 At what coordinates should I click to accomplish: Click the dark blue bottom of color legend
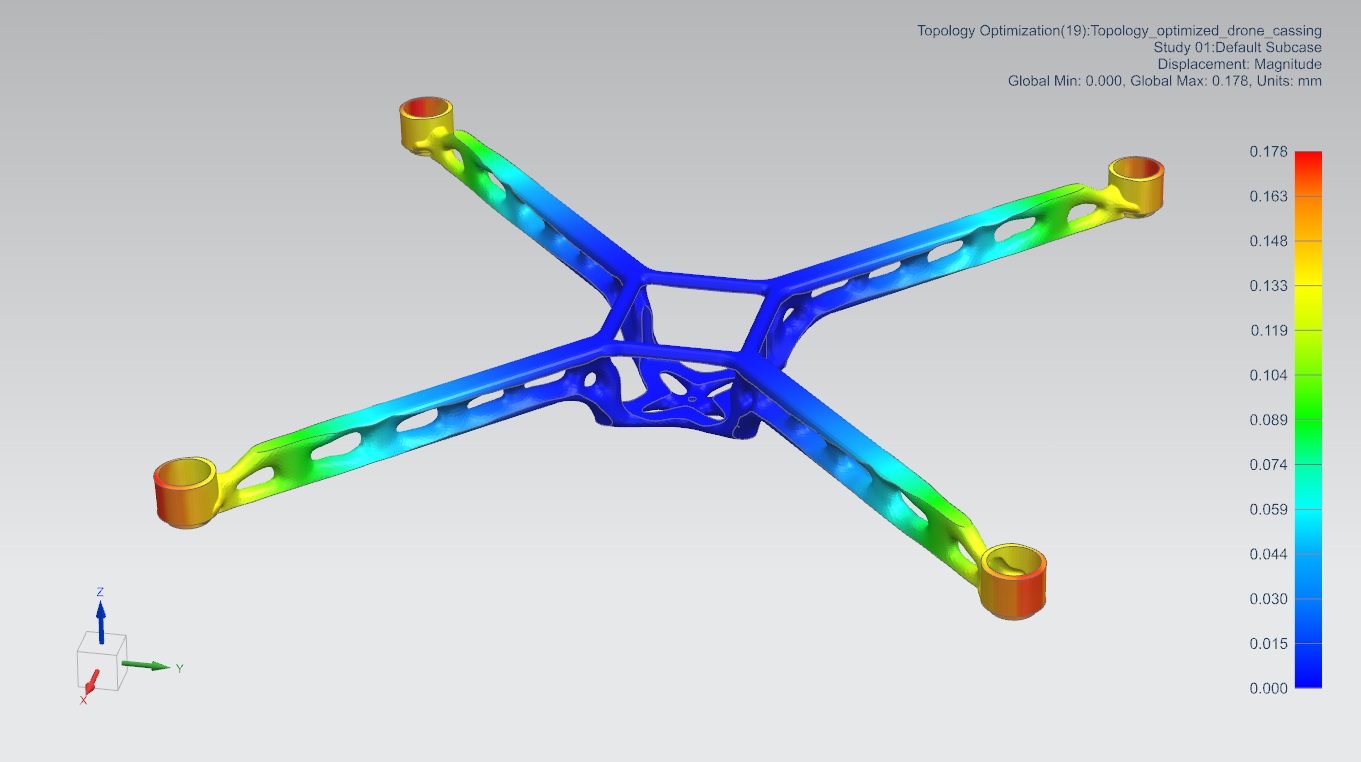tap(1307, 675)
